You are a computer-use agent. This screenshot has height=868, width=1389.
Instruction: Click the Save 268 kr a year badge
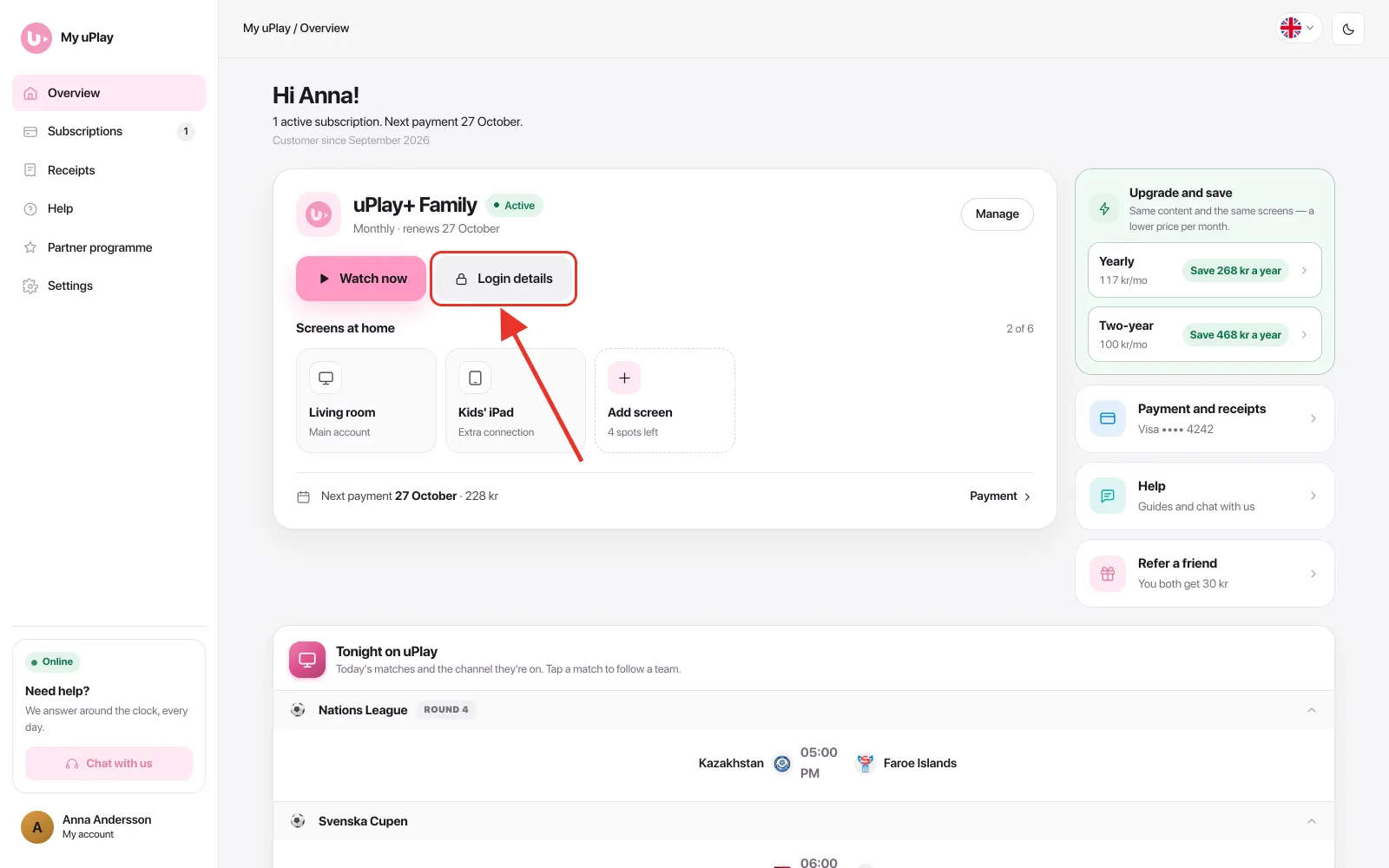pos(1235,271)
